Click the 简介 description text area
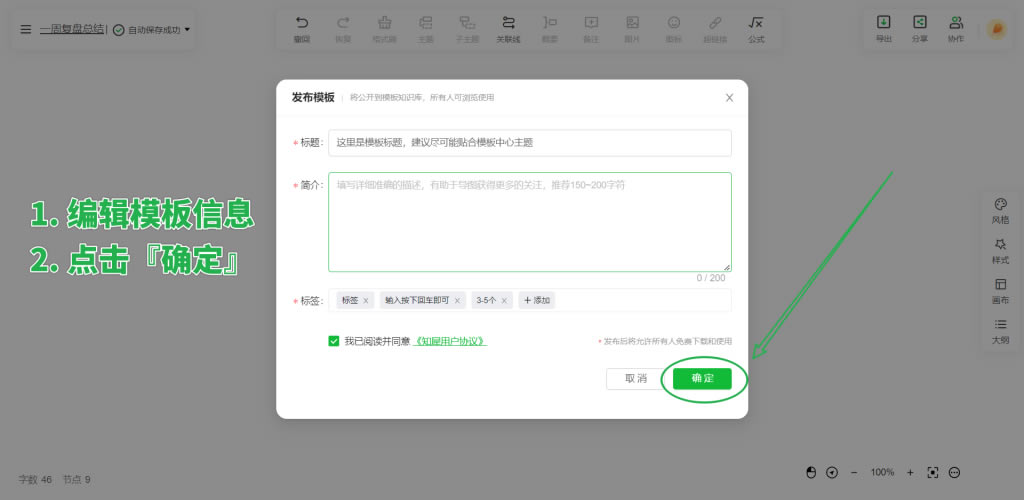This screenshot has height=500, width=1024. tap(530, 222)
